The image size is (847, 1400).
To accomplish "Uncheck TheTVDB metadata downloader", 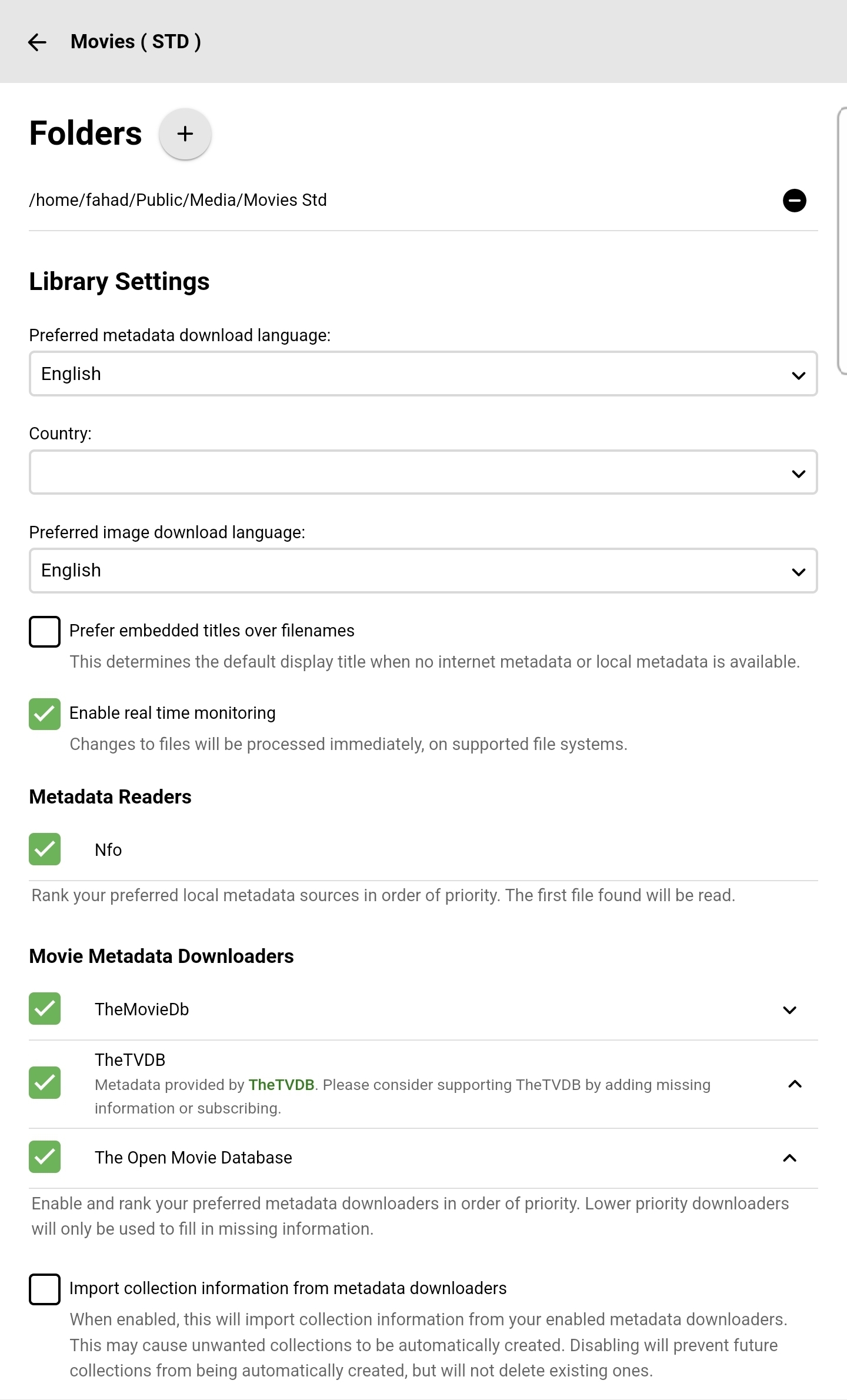I will pyautogui.click(x=45, y=1083).
